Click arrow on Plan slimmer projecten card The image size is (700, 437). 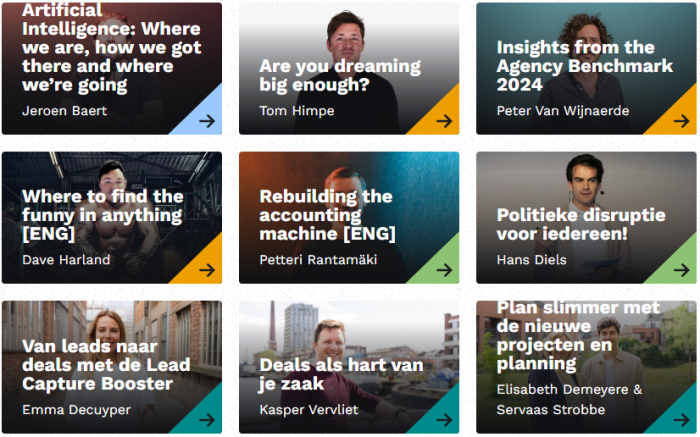(681, 420)
